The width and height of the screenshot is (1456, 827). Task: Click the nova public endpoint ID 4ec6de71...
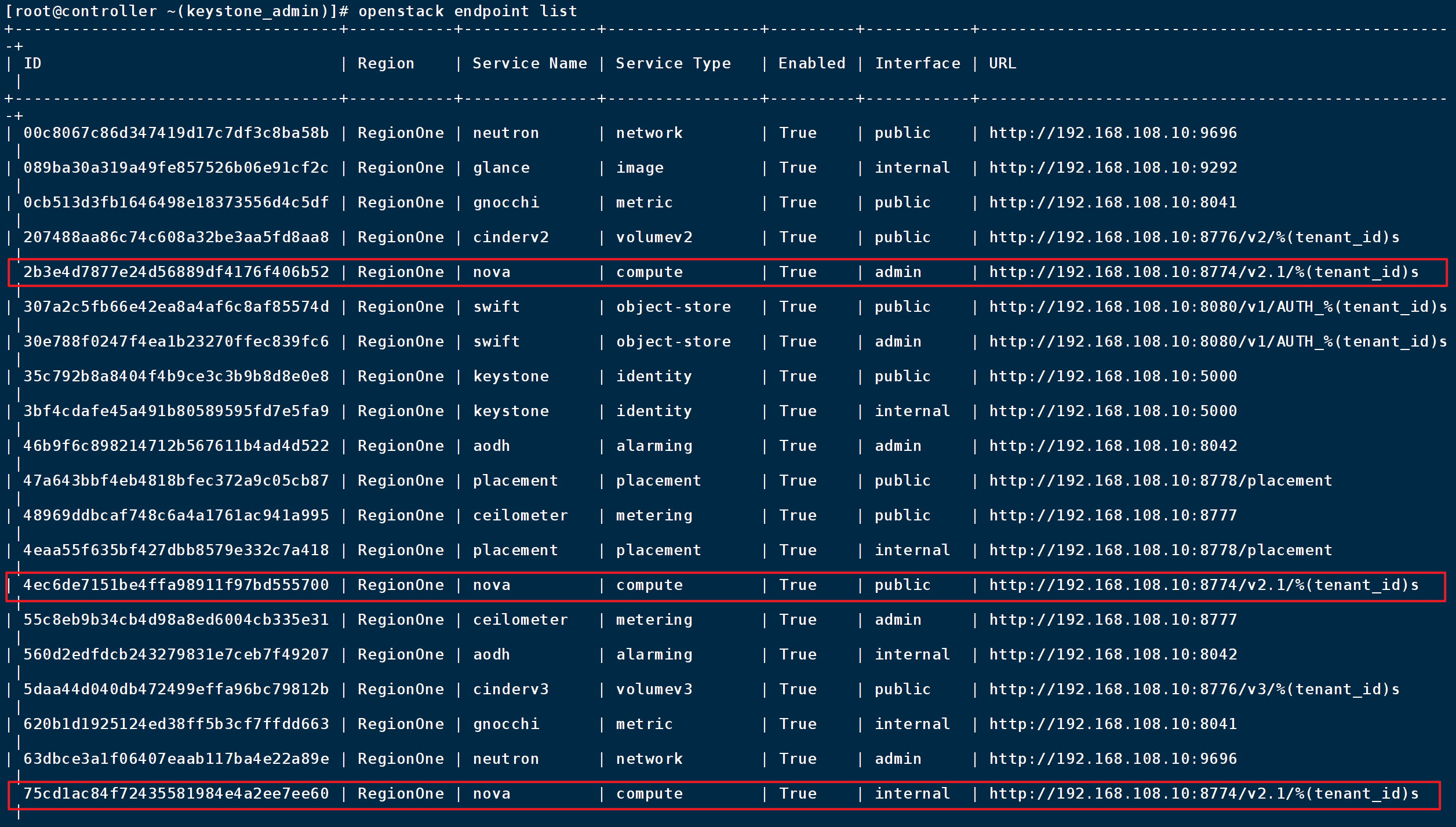tap(176, 585)
